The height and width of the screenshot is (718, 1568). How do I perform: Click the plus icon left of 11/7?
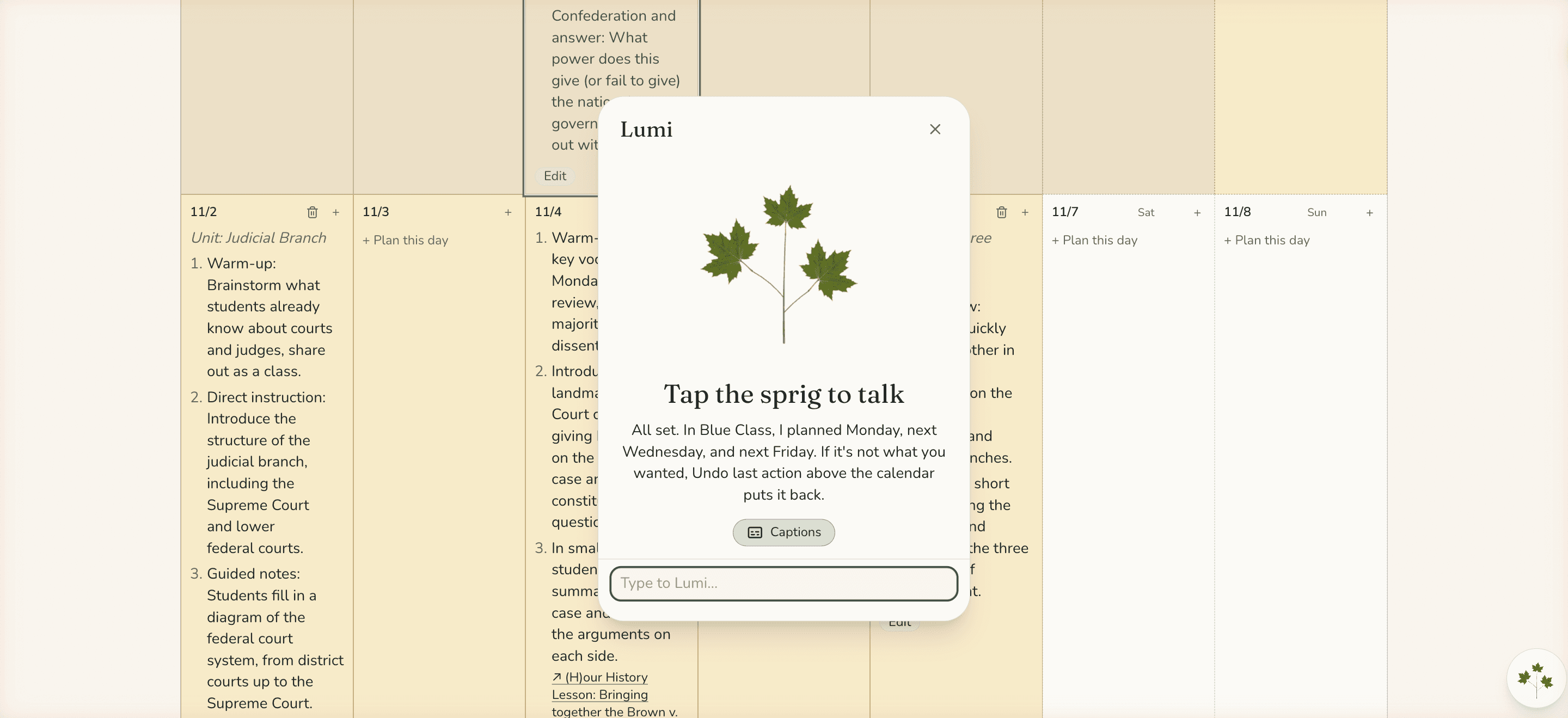point(1025,212)
